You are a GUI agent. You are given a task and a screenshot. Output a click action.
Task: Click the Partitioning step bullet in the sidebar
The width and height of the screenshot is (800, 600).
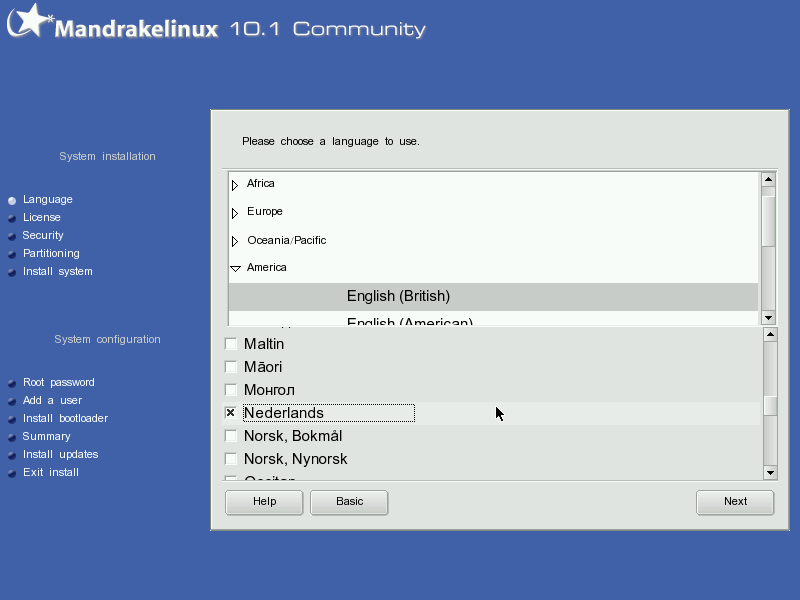(x=12, y=254)
